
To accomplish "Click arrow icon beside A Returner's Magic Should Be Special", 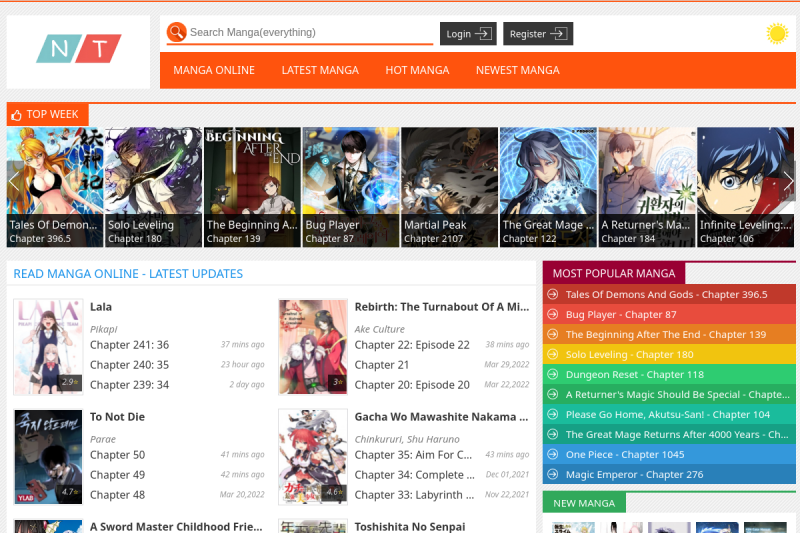I will pos(553,394).
